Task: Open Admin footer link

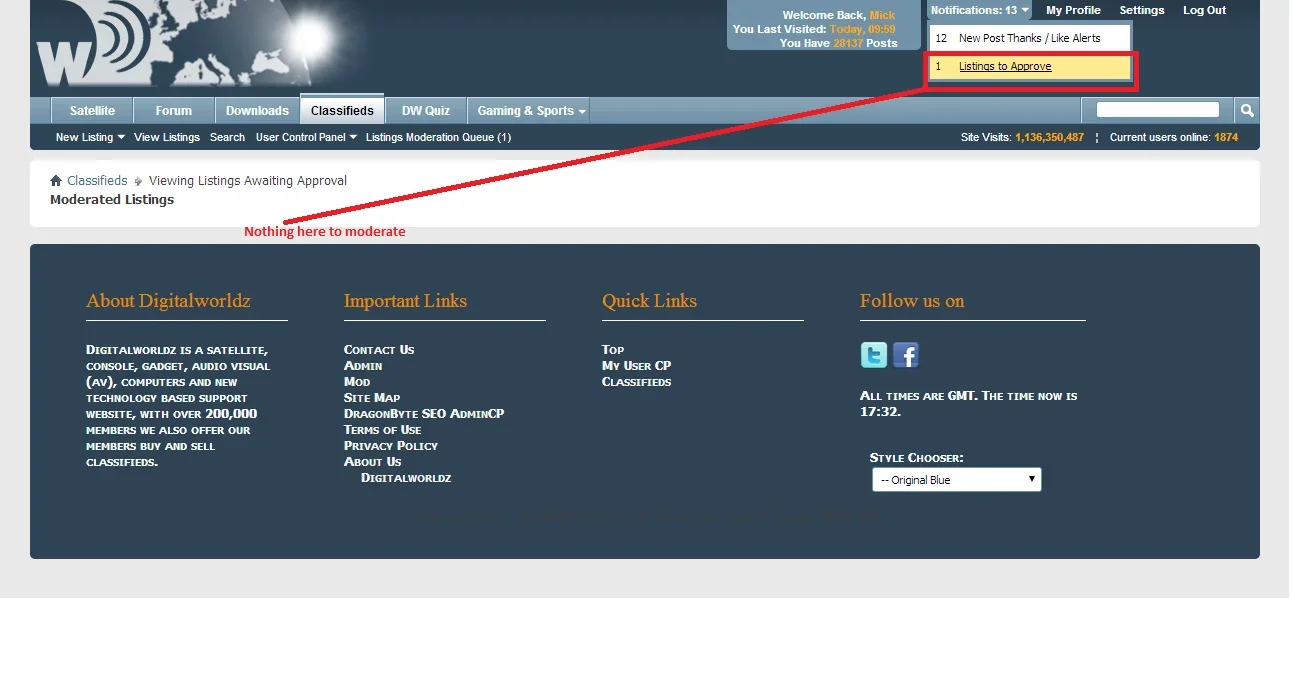Action: (x=363, y=365)
